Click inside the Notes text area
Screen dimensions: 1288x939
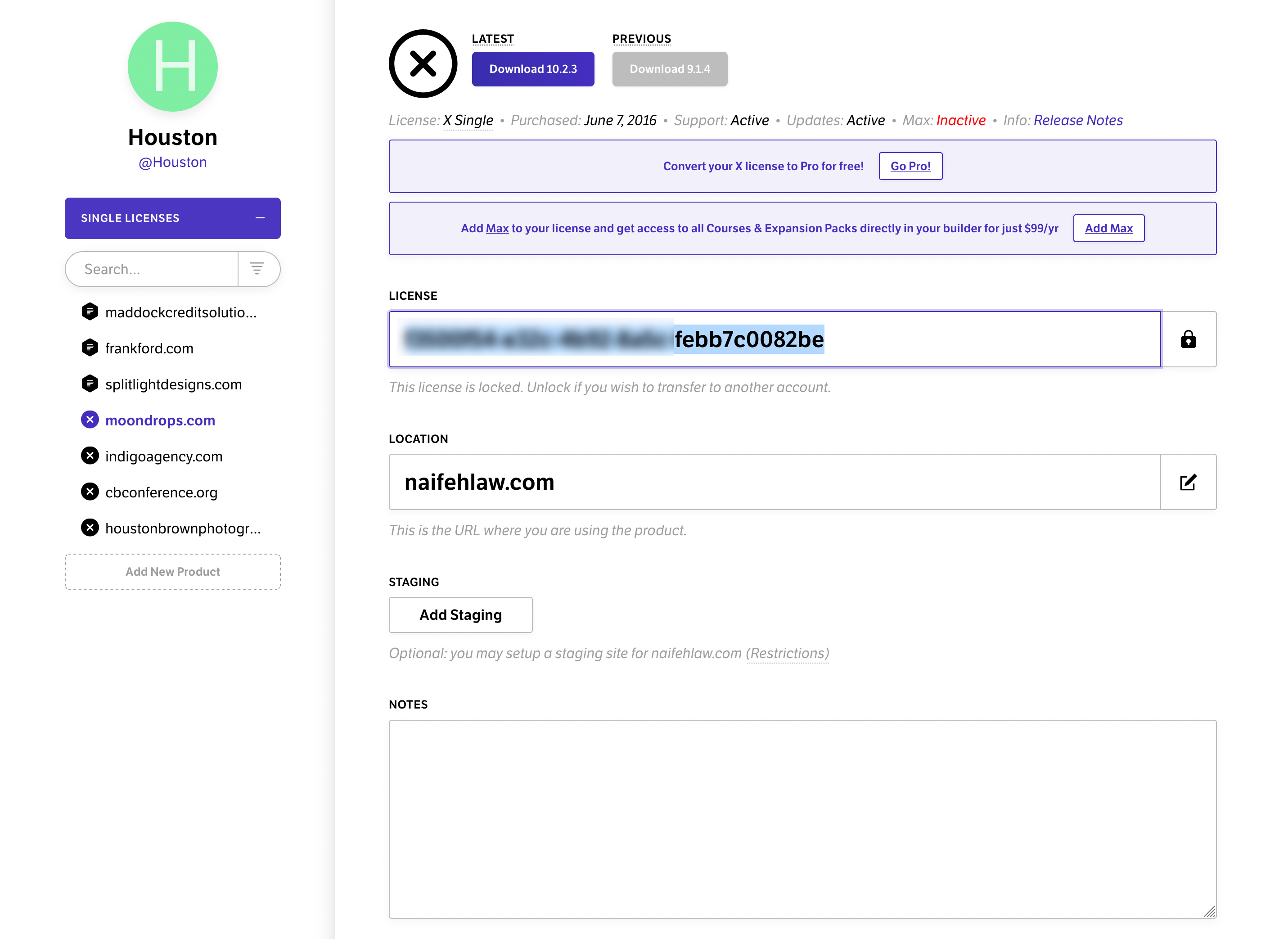[802, 818]
